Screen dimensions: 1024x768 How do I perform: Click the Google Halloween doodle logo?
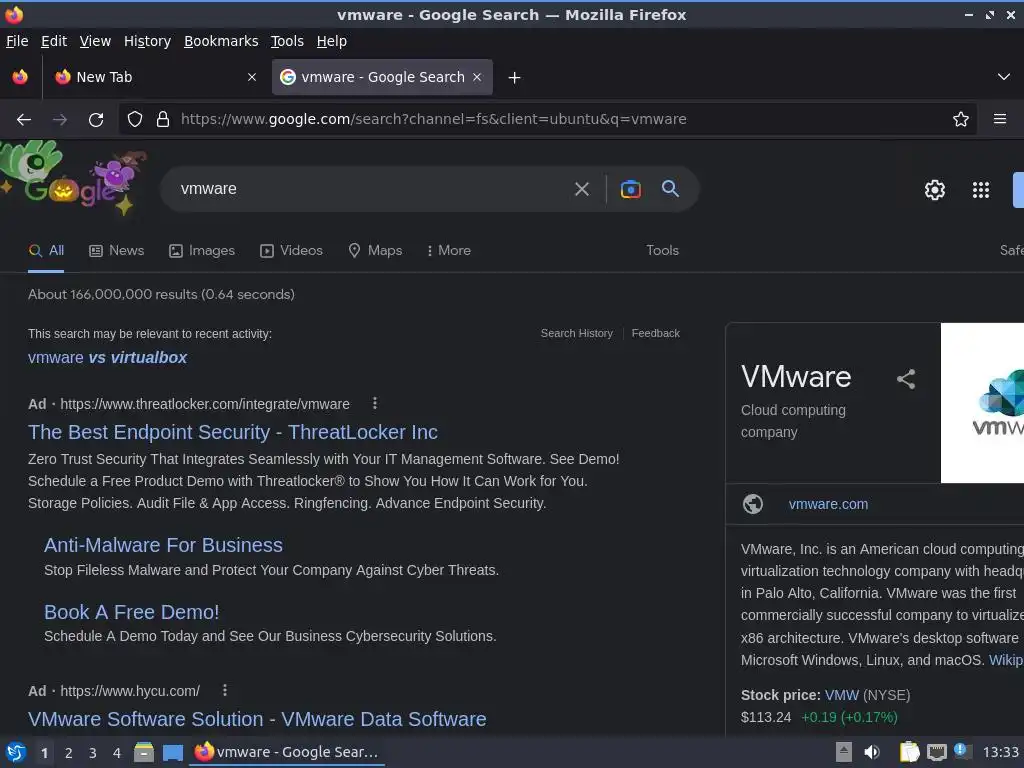click(x=72, y=178)
